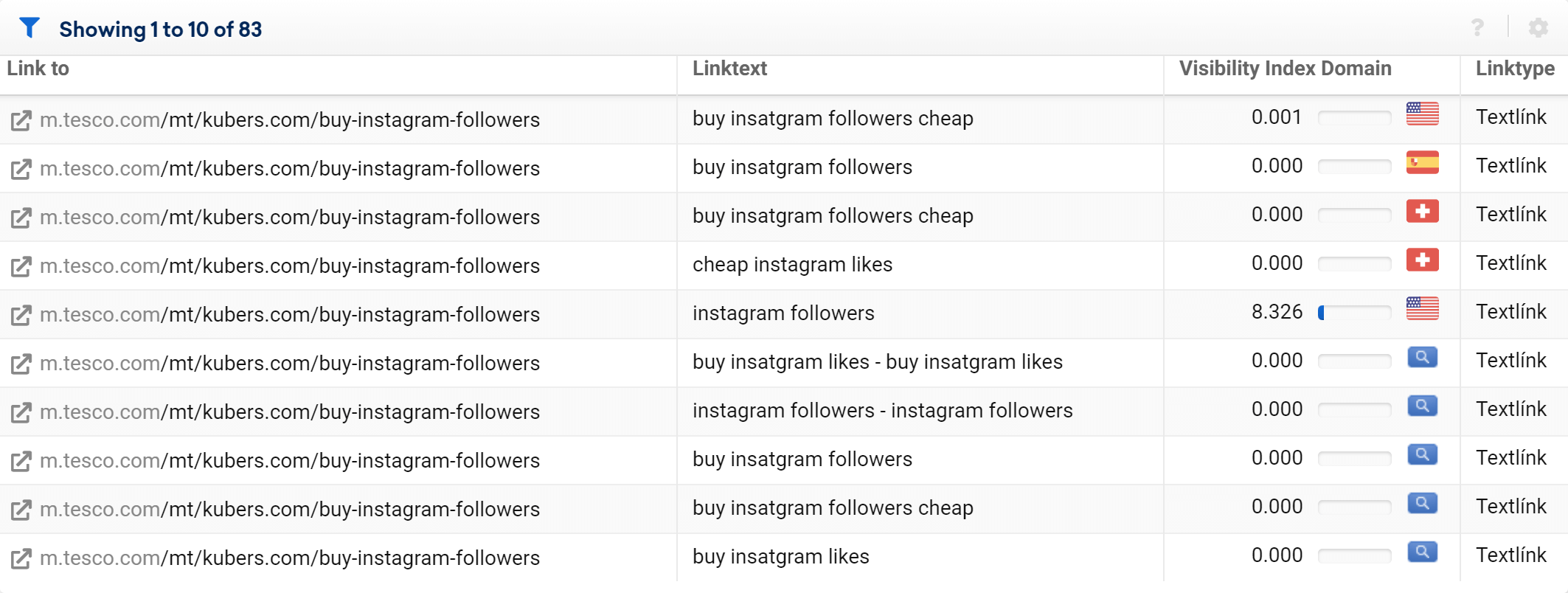Open the m.tesco.com link in the 8.326 row
Viewport: 1568px width, 593px height.
coord(290,314)
